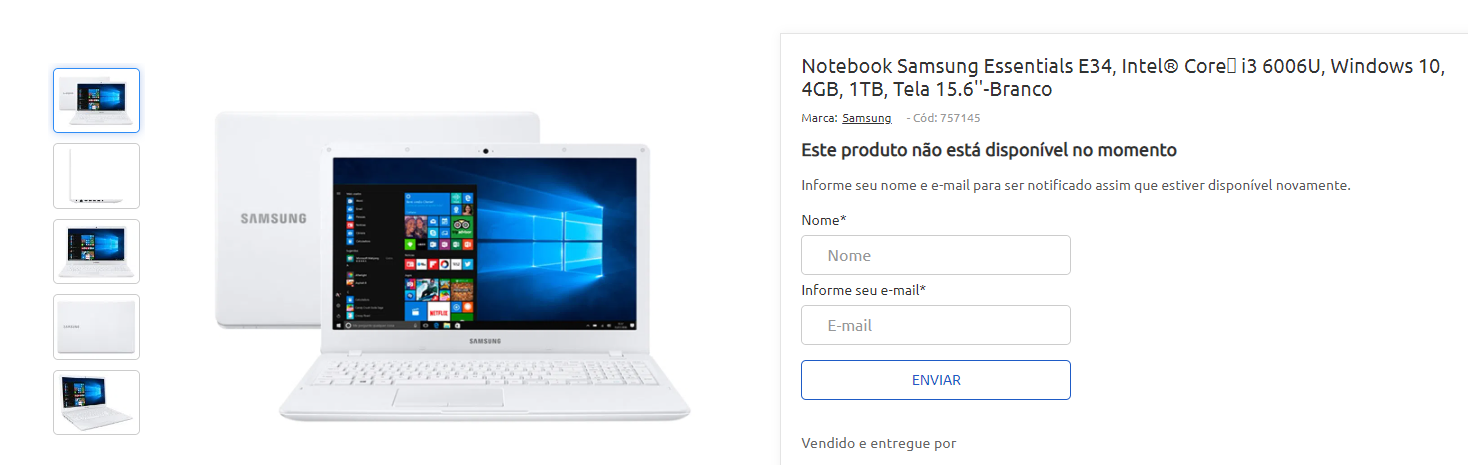Image resolution: width=1468 pixels, height=465 pixels.
Task: Select the laptop side profile thumbnail
Action: click(96, 176)
